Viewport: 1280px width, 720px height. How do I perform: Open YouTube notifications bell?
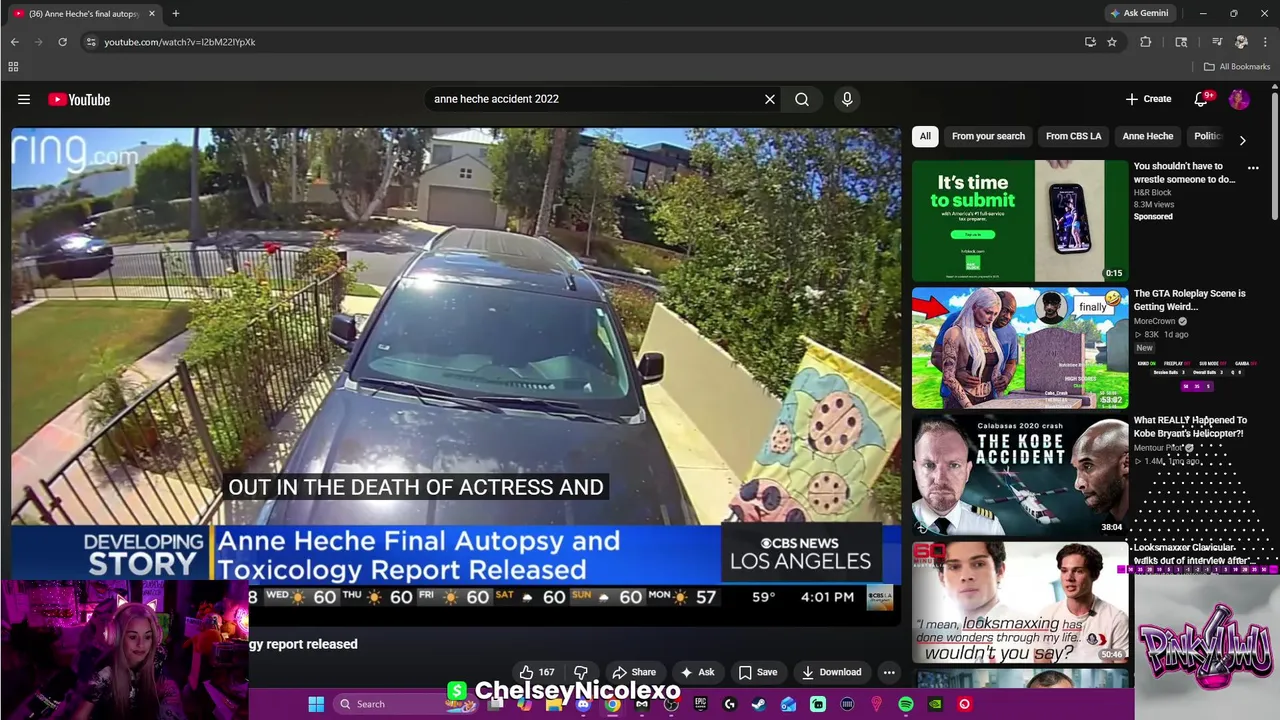1202,99
